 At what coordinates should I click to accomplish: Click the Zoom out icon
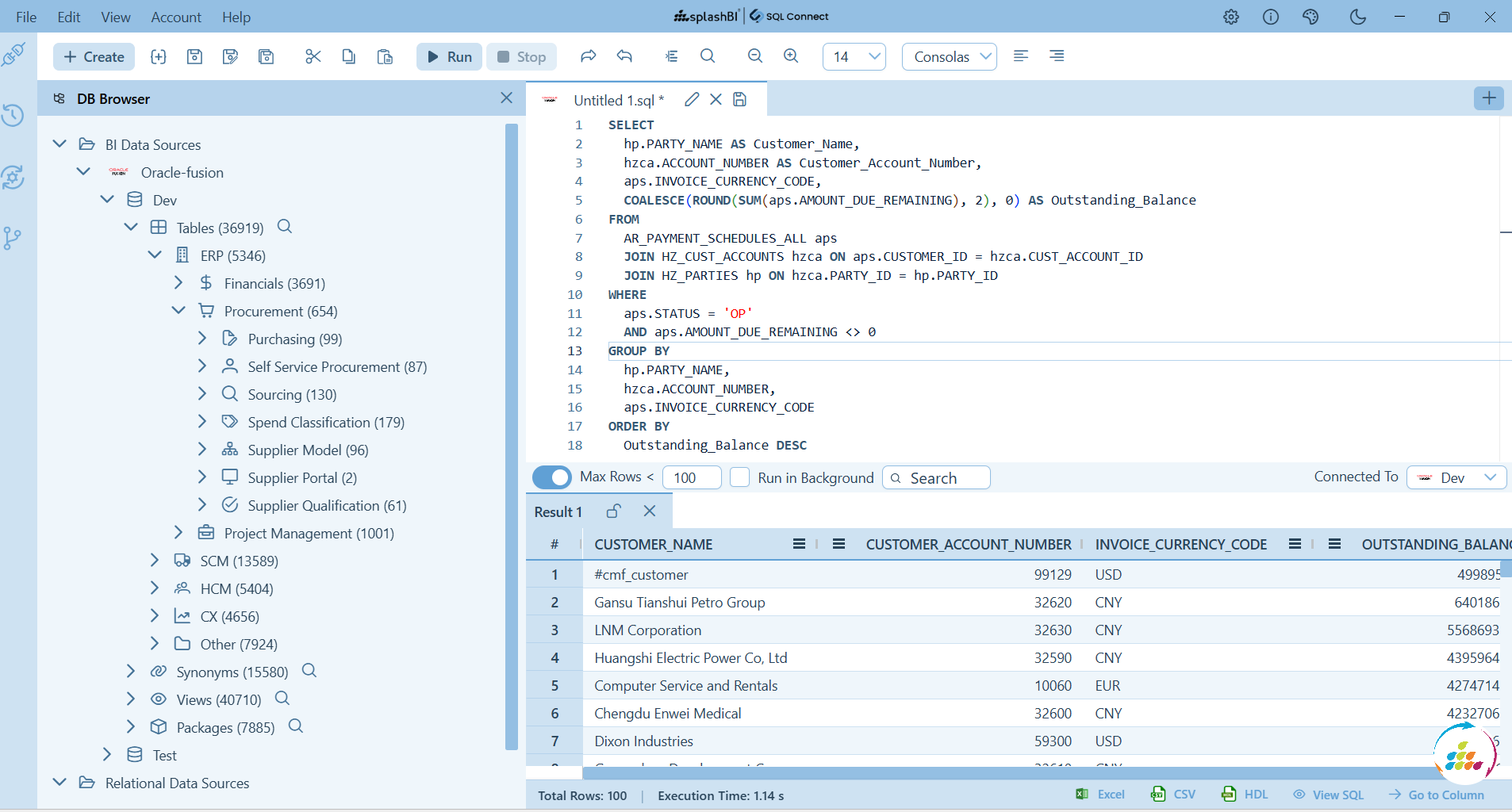point(755,56)
